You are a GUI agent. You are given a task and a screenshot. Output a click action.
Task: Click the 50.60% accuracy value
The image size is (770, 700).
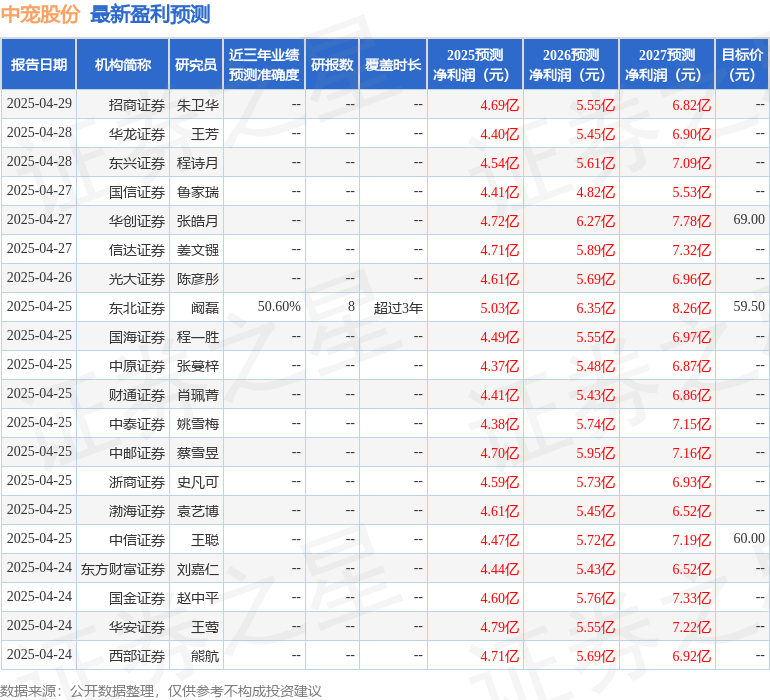(279, 306)
